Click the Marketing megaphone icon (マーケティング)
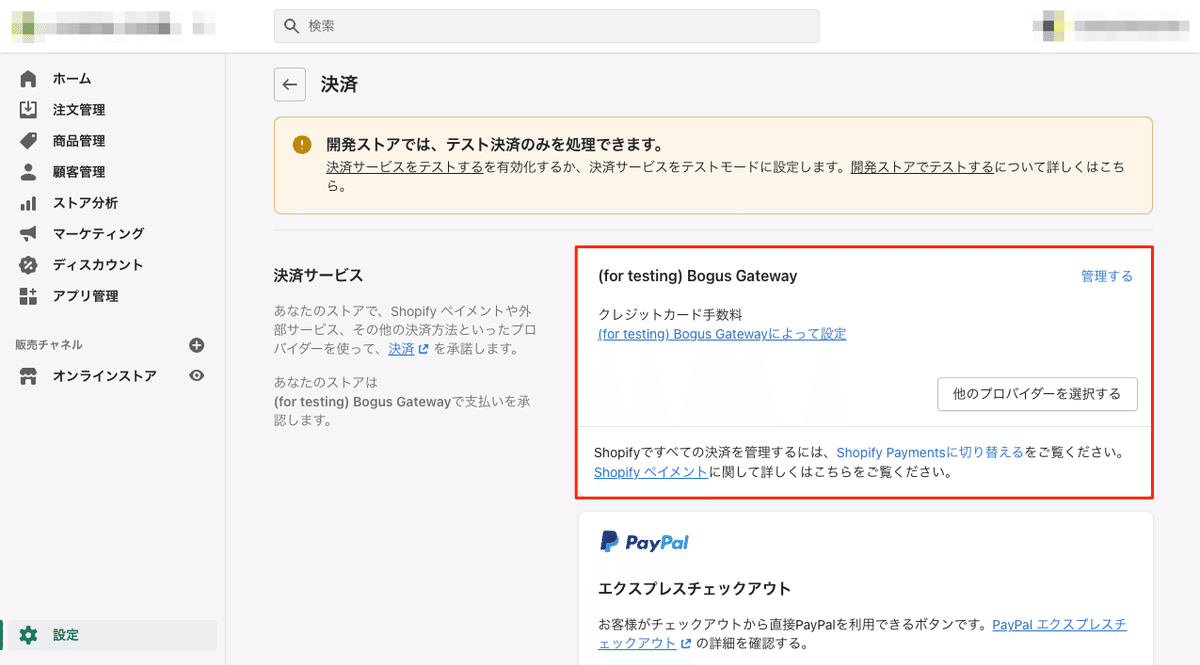Image resolution: width=1200 pixels, height=665 pixels. (x=28, y=234)
